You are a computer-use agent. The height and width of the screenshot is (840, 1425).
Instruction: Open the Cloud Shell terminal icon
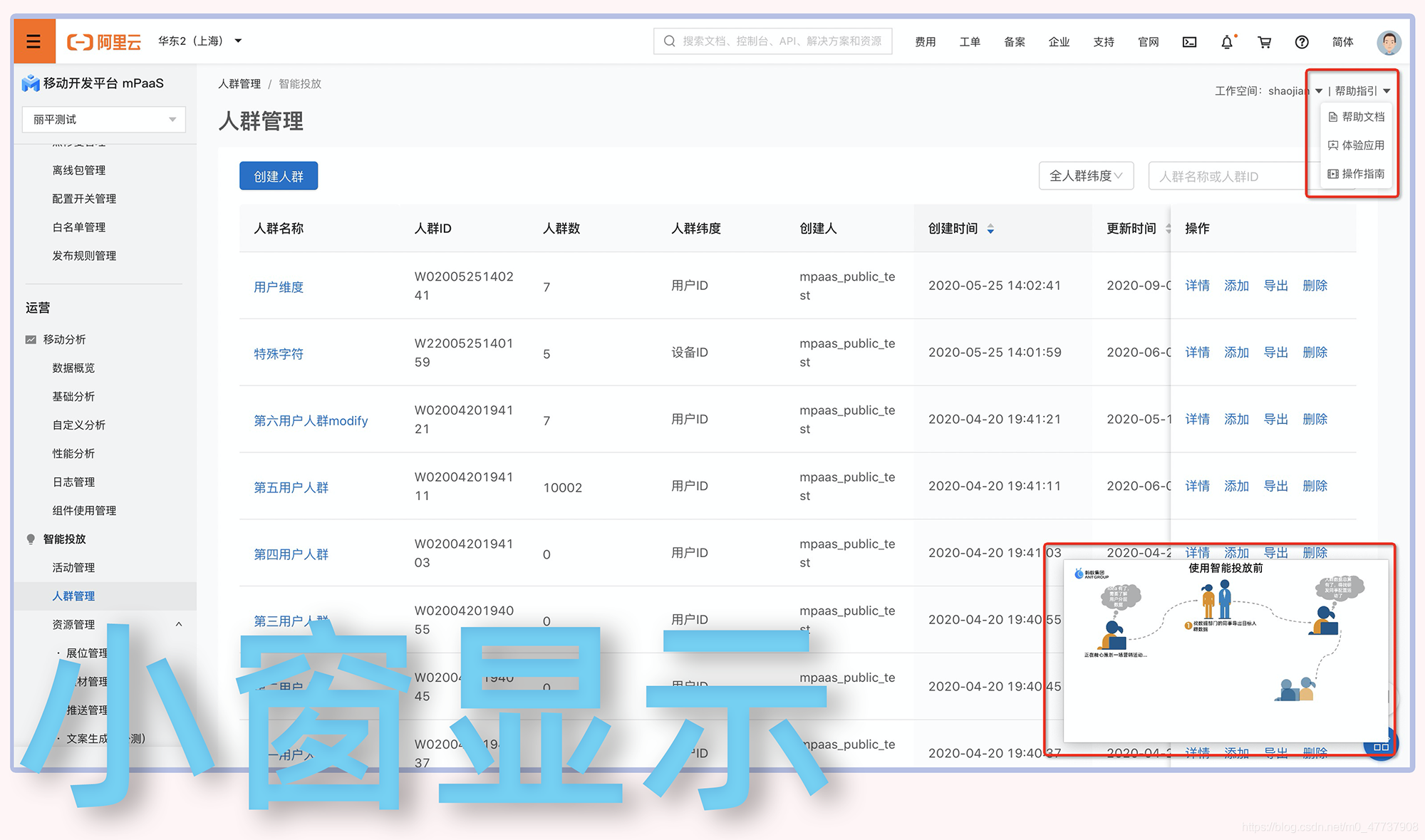coord(1189,42)
